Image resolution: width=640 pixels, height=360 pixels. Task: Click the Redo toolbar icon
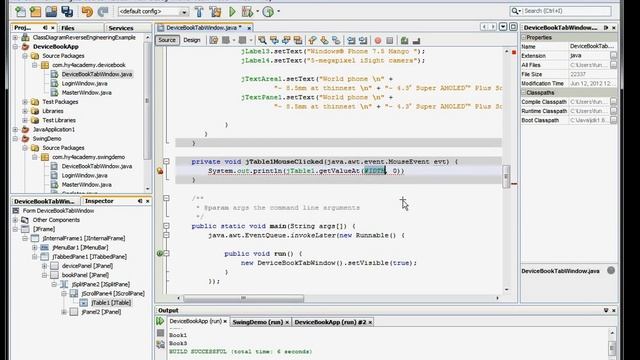tap(102, 11)
